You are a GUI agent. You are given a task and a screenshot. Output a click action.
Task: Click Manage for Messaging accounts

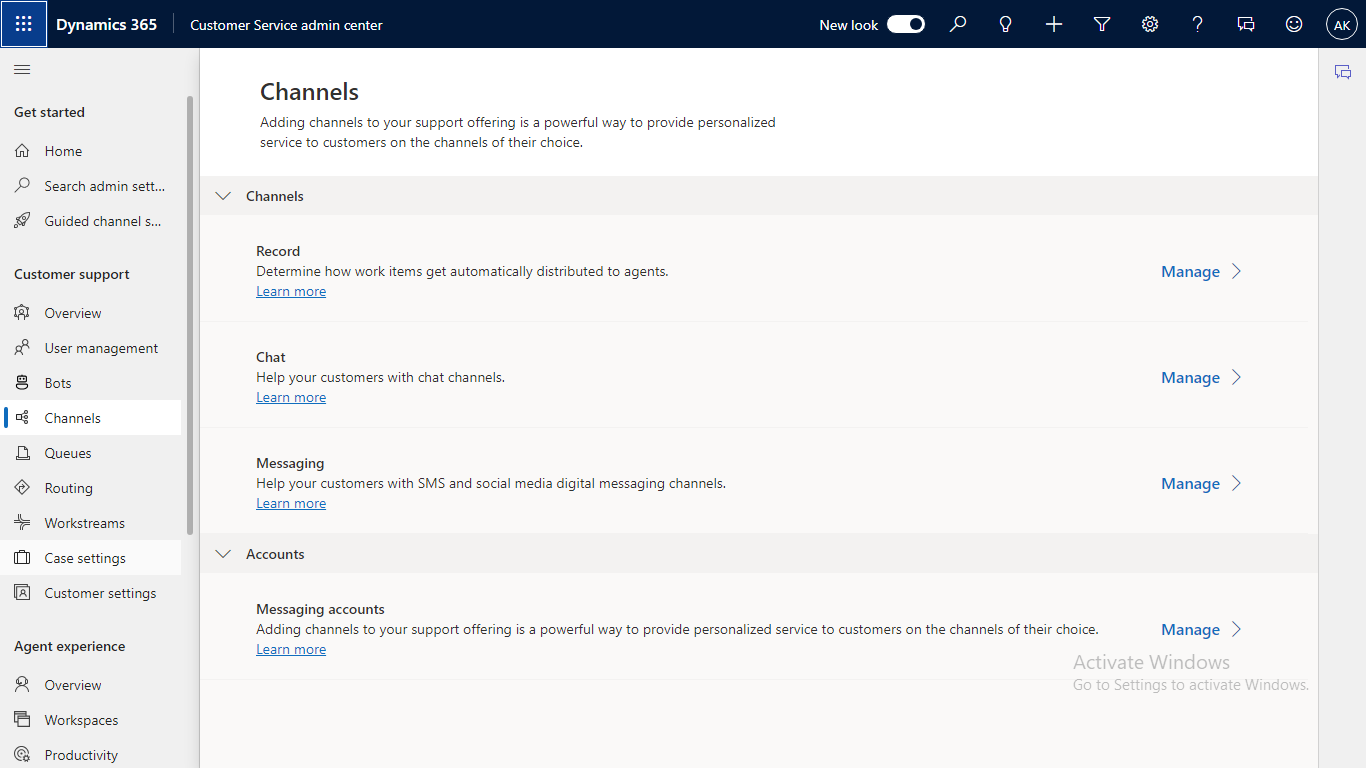click(1200, 630)
